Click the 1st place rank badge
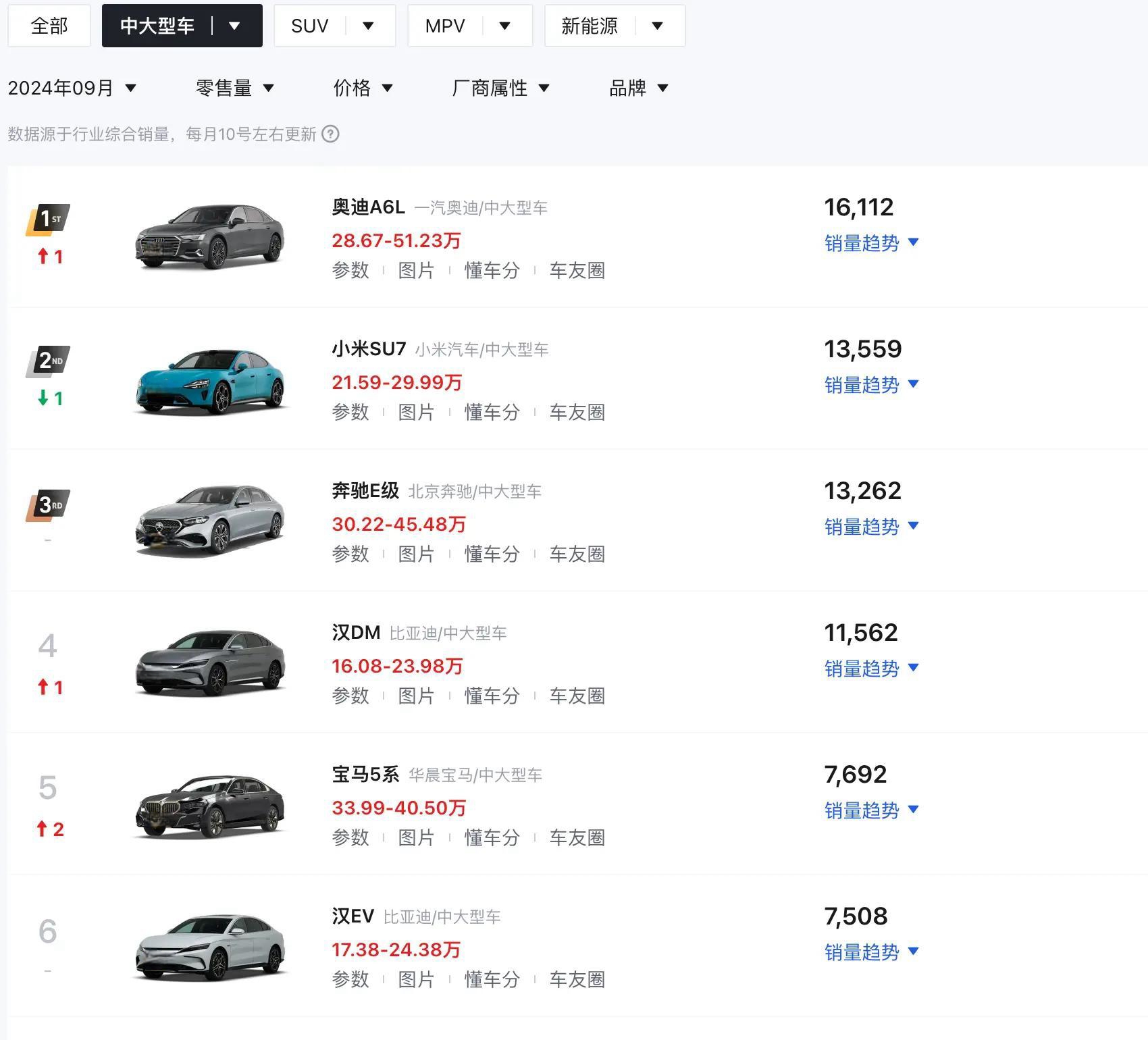The image size is (1148, 1040). tap(48, 219)
